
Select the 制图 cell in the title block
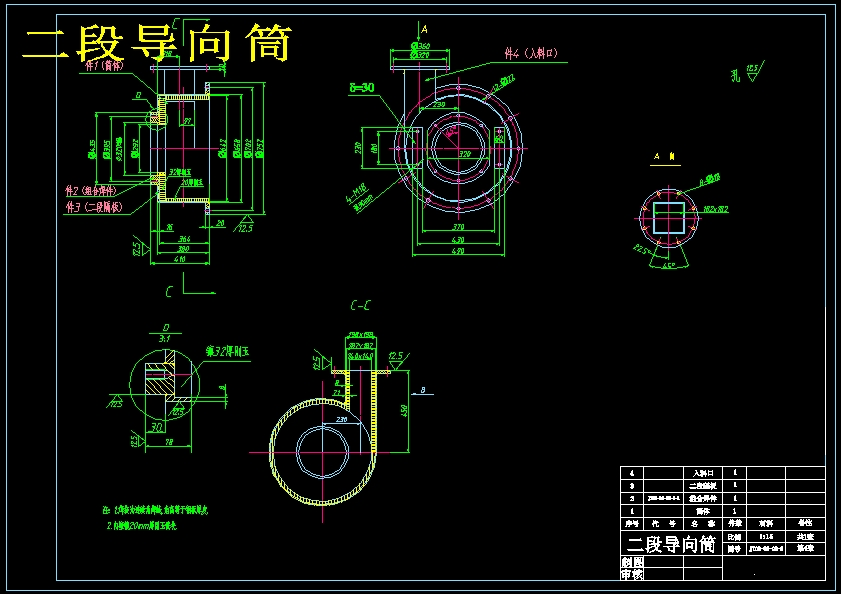pos(630,561)
